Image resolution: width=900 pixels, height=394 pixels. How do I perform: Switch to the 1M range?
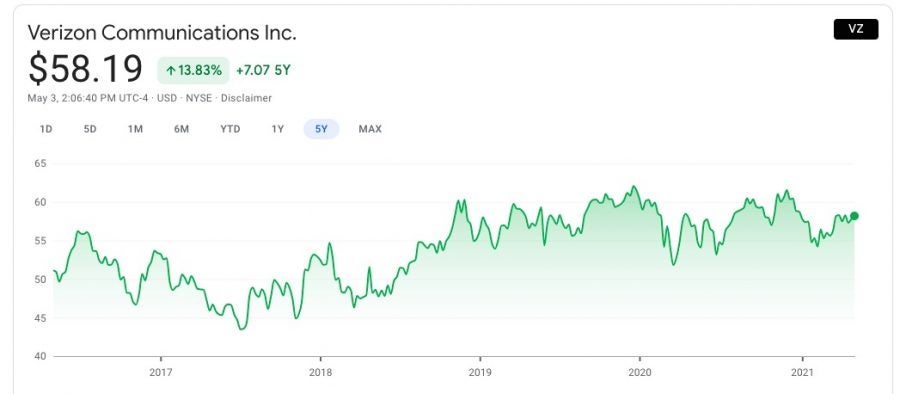(x=135, y=129)
